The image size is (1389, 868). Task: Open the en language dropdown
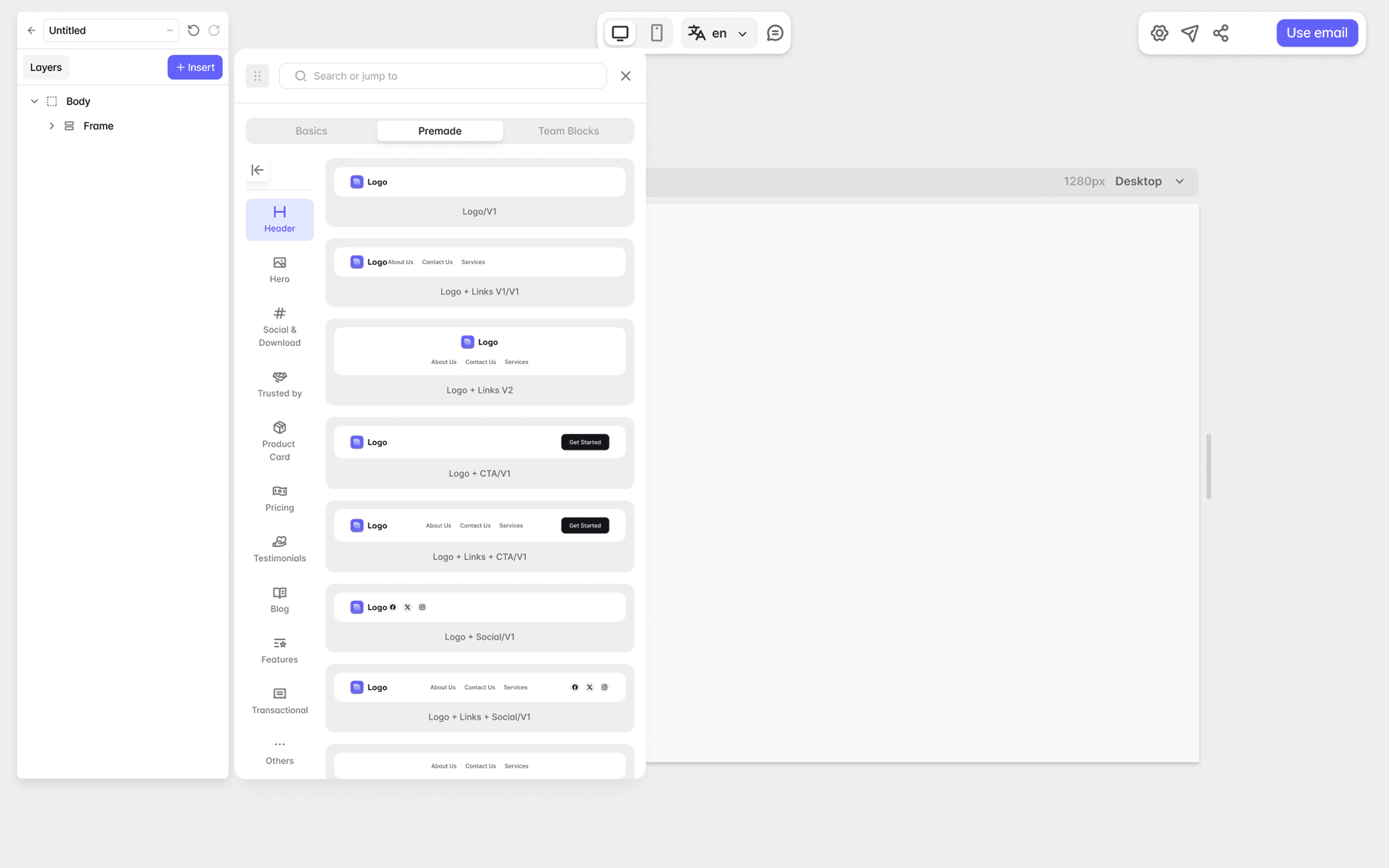[x=718, y=33]
